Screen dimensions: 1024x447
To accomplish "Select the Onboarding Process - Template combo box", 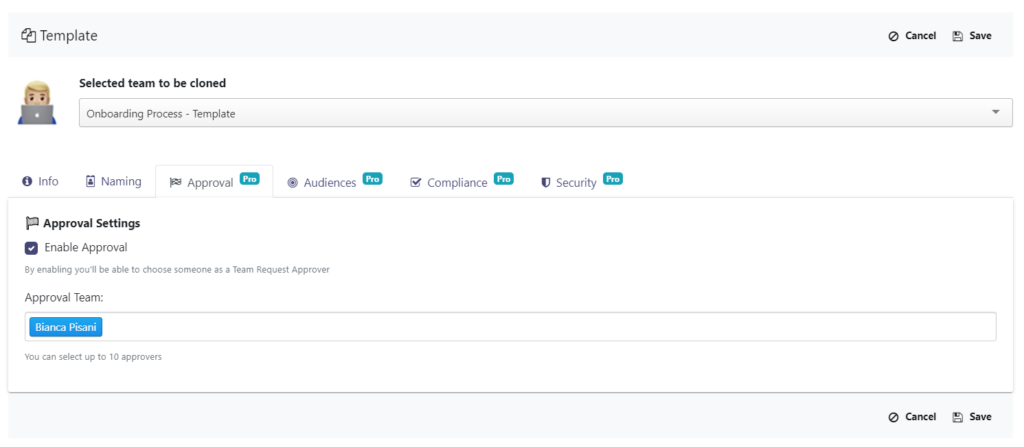I will [x=546, y=113].
